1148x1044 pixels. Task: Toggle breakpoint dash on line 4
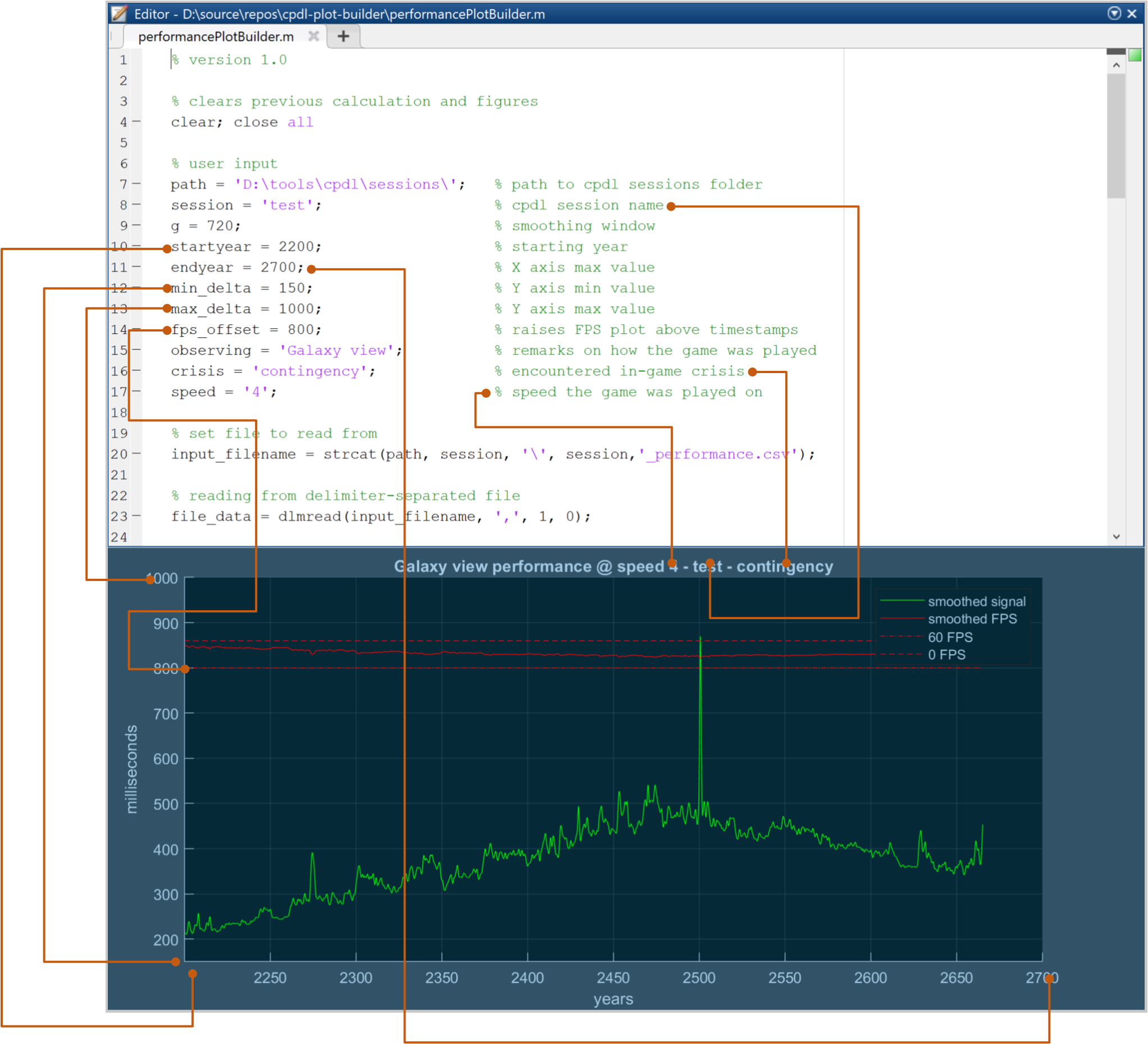136,122
